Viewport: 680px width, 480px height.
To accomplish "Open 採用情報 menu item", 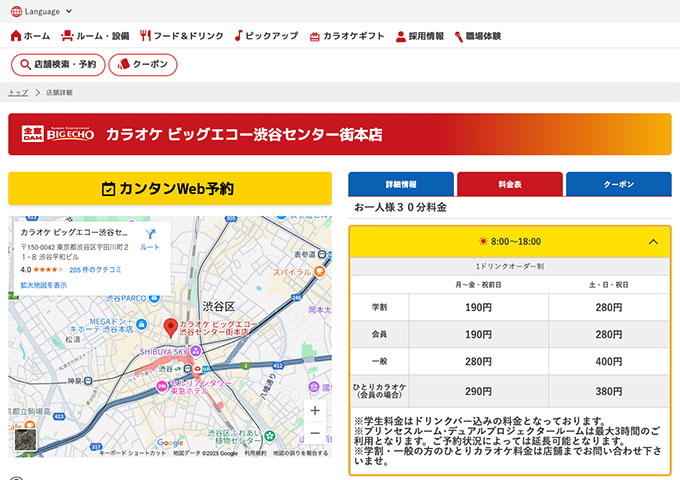I will pyautogui.click(x=420, y=36).
